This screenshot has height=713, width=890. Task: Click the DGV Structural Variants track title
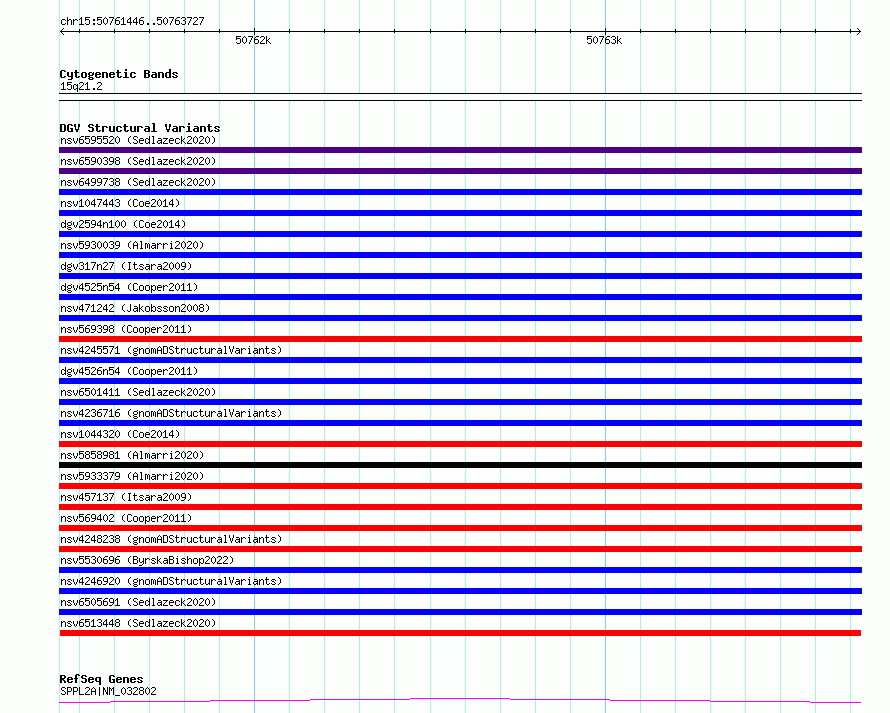pyautogui.click(x=140, y=128)
